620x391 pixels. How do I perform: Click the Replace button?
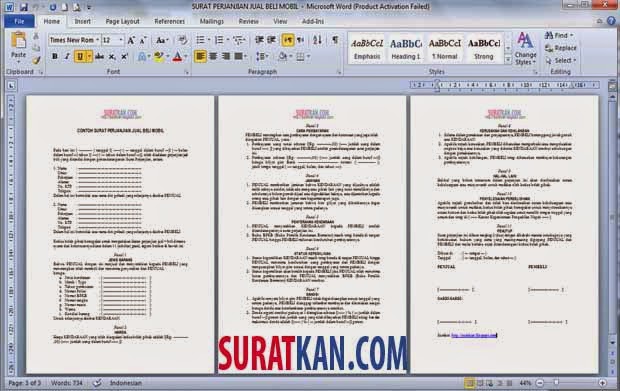click(x=561, y=48)
